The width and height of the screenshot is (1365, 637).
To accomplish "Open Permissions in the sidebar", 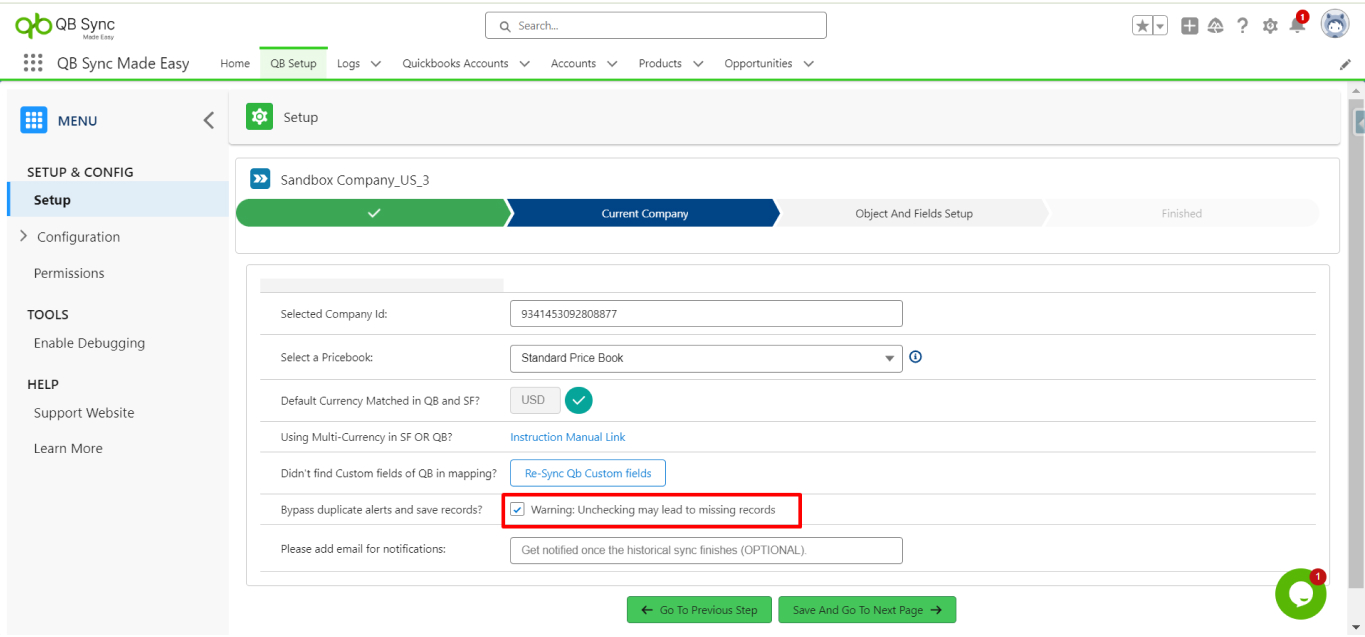I will point(69,273).
